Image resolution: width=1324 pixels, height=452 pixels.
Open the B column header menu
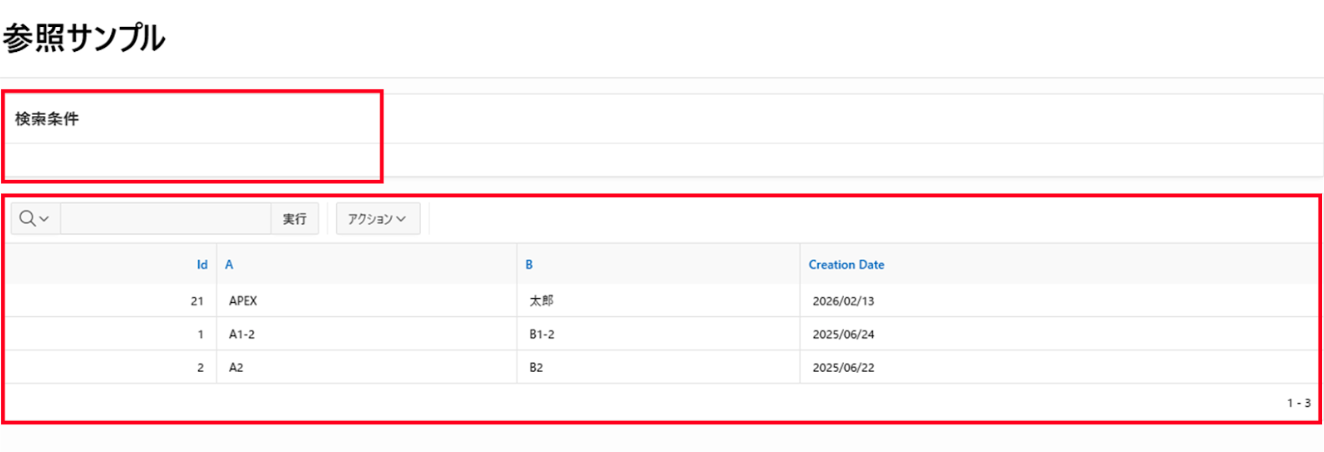tap(530, 265)
